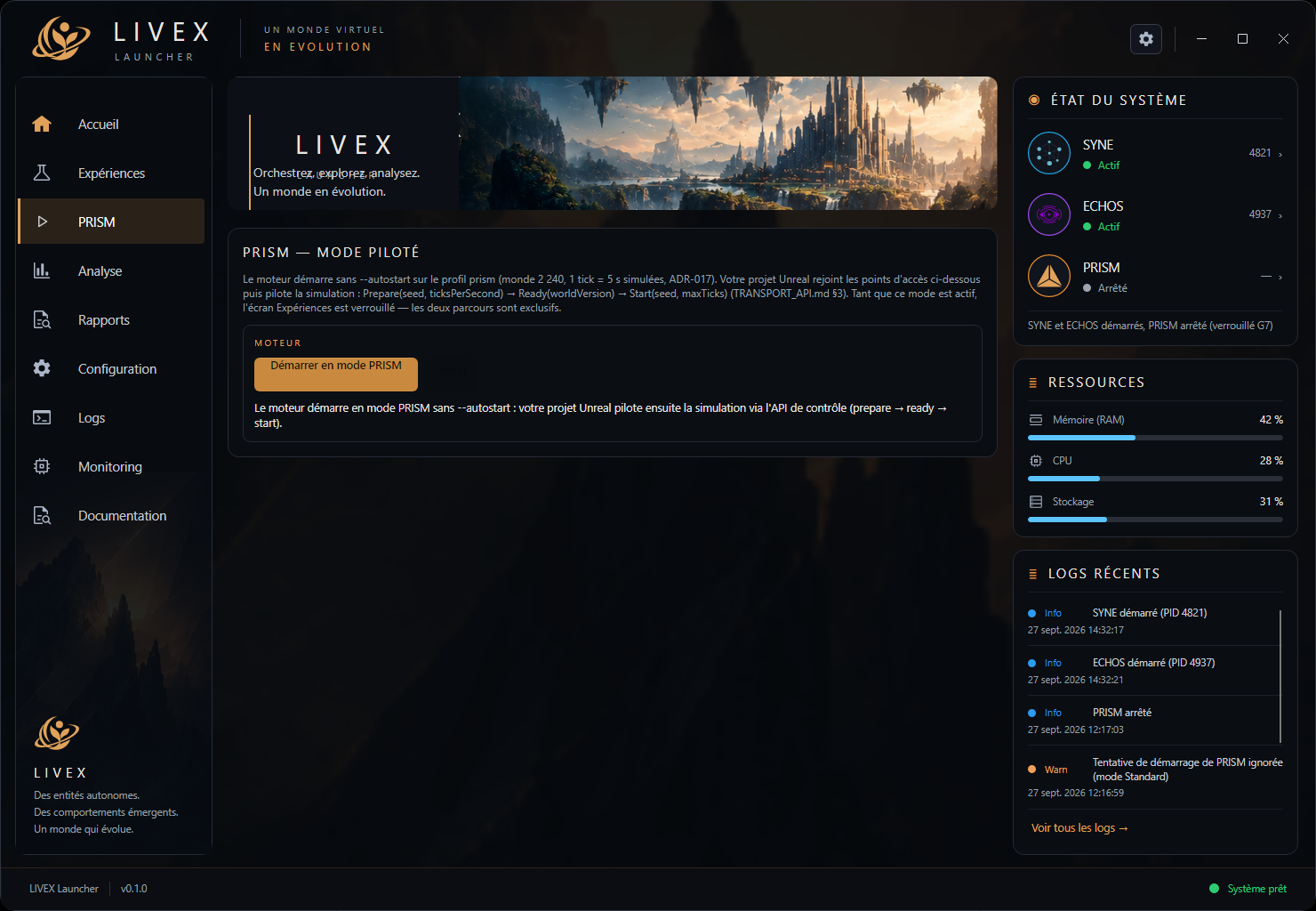Click the ECHOS service purple icon
This screenshot has width=1316, height=911.
pos(1049,214)
